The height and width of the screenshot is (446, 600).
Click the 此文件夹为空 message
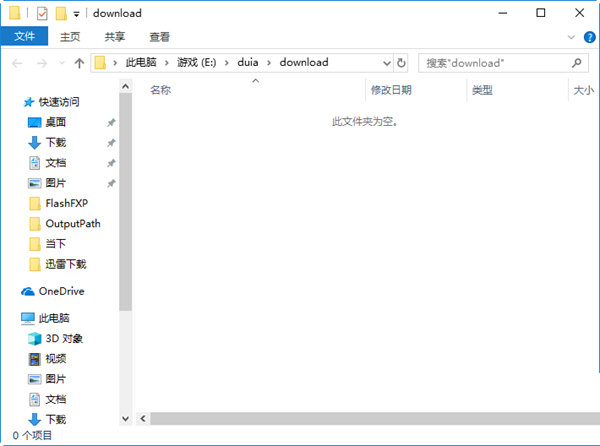(365, 122)
